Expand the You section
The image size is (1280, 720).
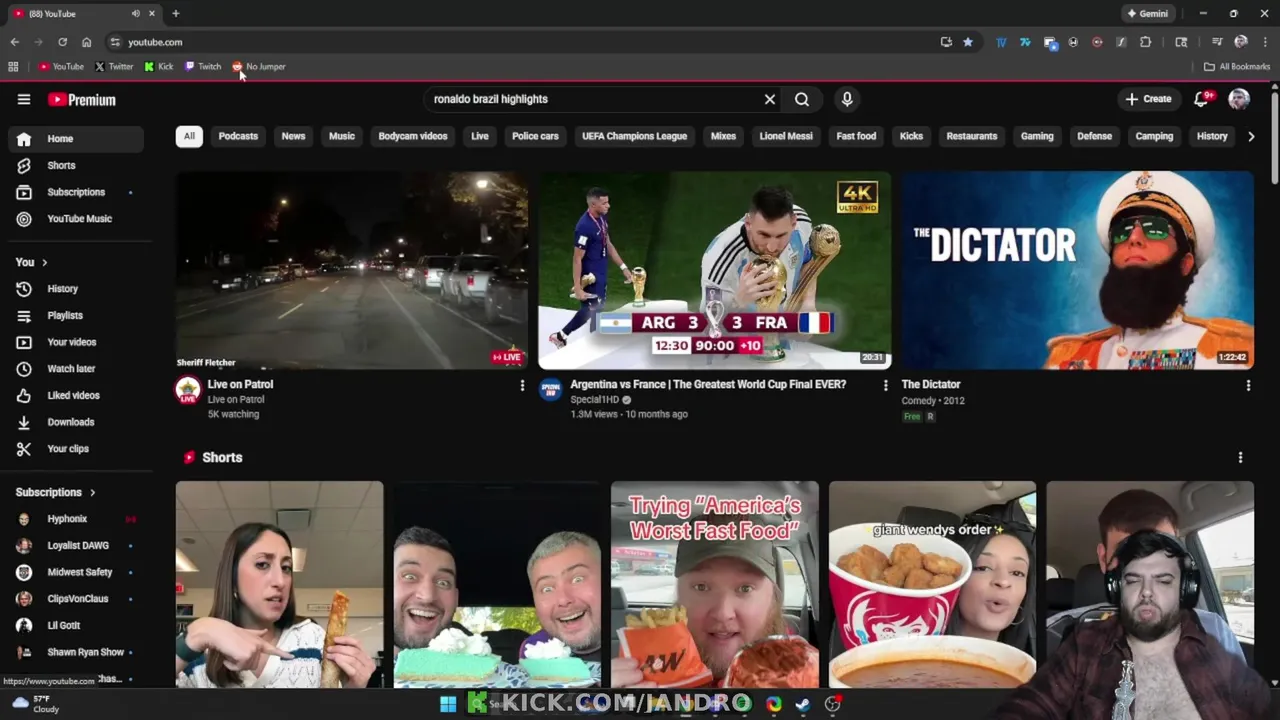(x=32, y=262)
